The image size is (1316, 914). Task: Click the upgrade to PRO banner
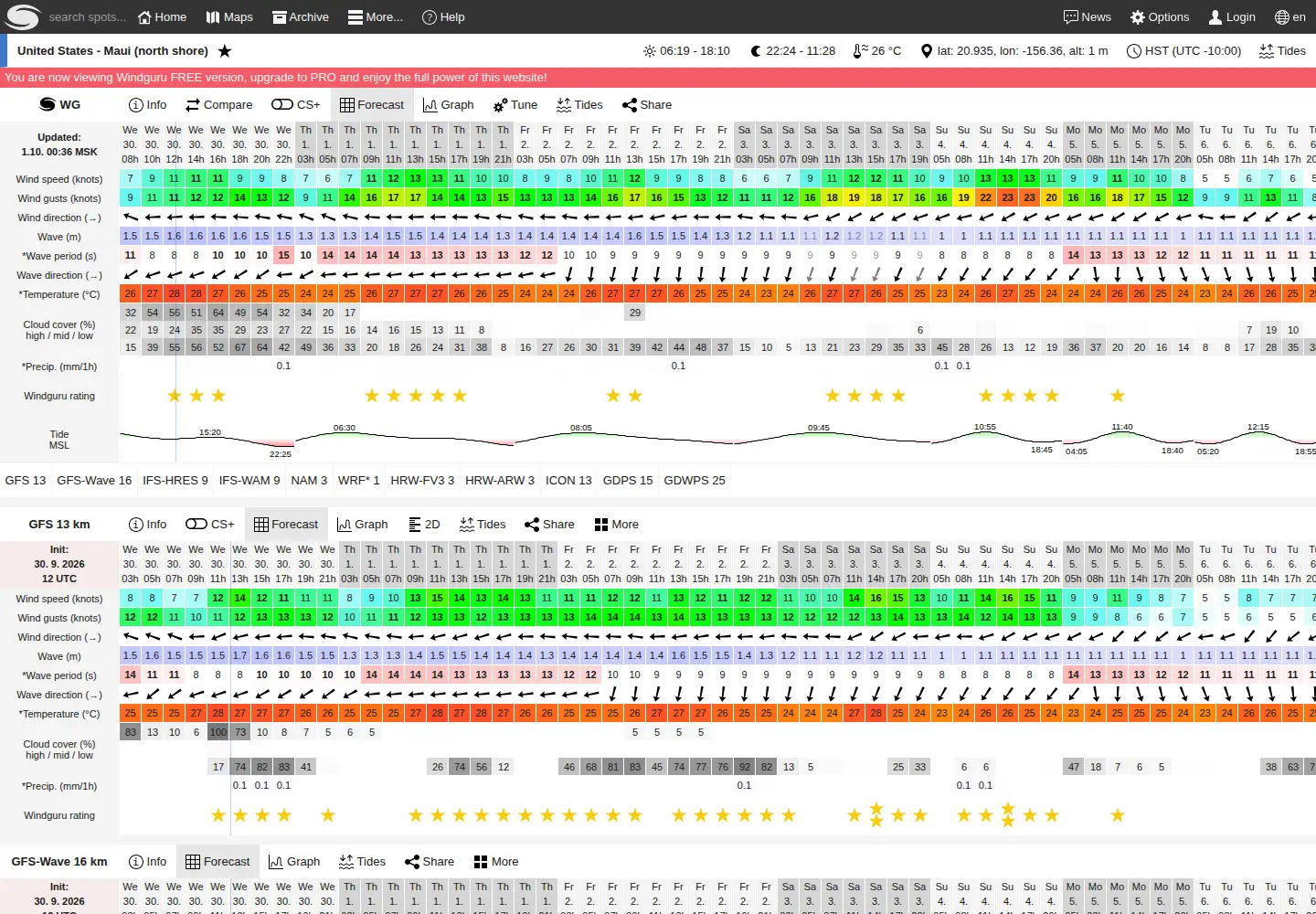pos(658,78)
